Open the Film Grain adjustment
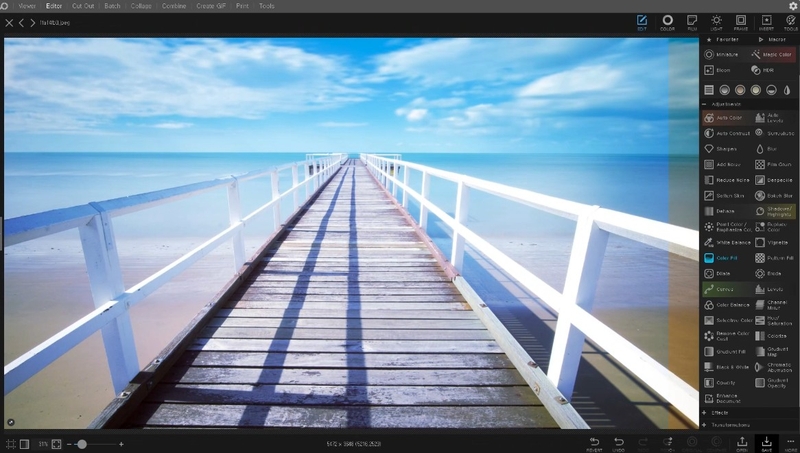Image resolution: width=800 pixels, height=453 pixels. pyautogui.click(x=774, y=164)
